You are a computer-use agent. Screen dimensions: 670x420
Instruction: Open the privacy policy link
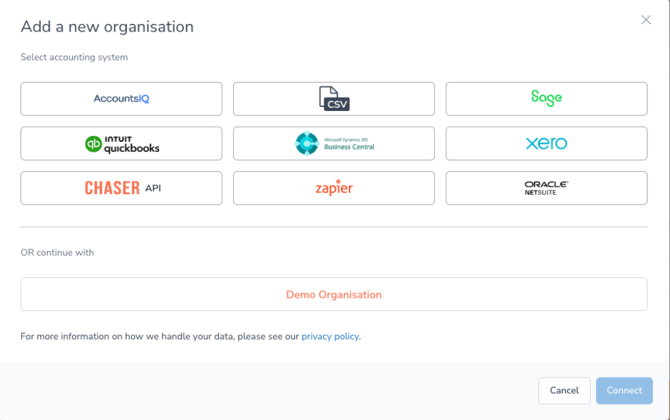tap(330, 337)
